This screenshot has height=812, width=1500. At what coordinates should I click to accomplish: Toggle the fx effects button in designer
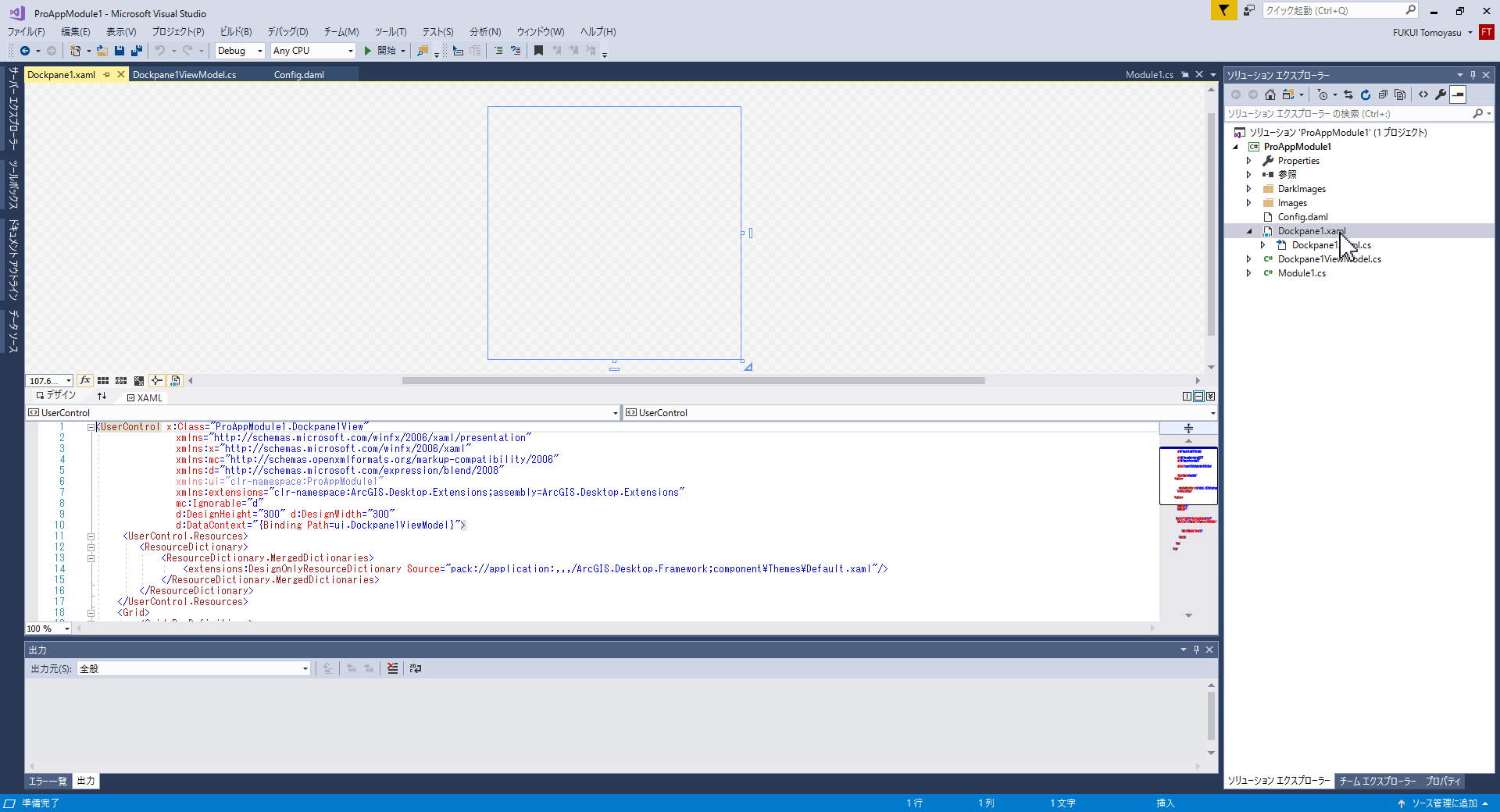[85, 381]
